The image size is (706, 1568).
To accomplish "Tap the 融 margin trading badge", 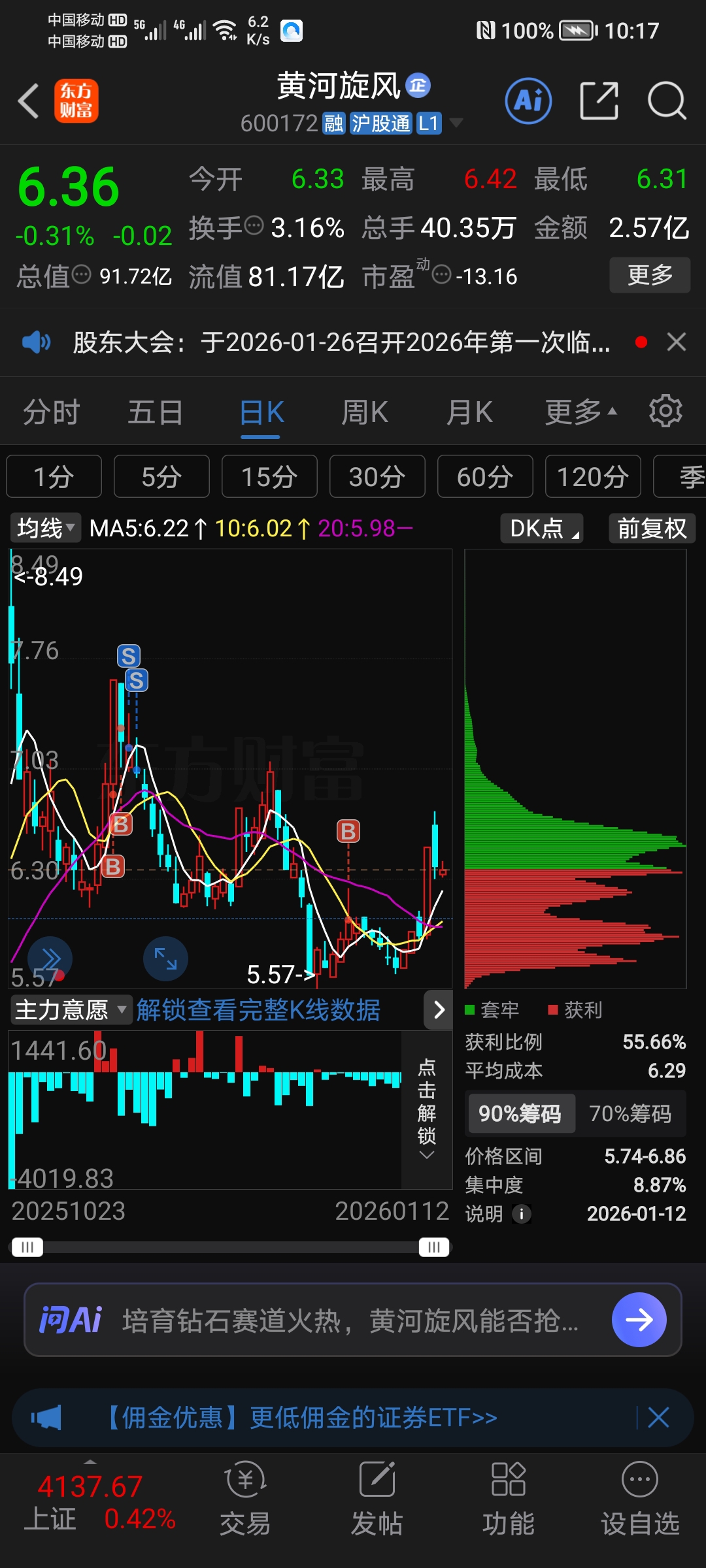I will (333, 123).
